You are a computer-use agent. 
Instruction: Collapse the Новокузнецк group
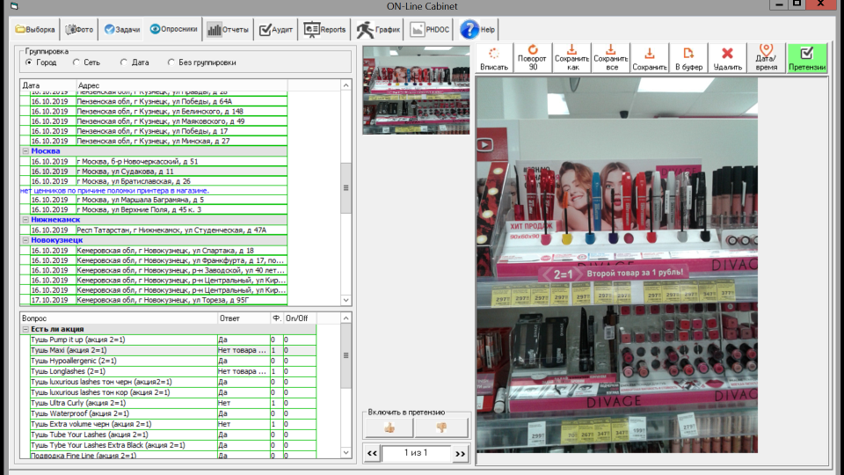(x=25, y=240)
